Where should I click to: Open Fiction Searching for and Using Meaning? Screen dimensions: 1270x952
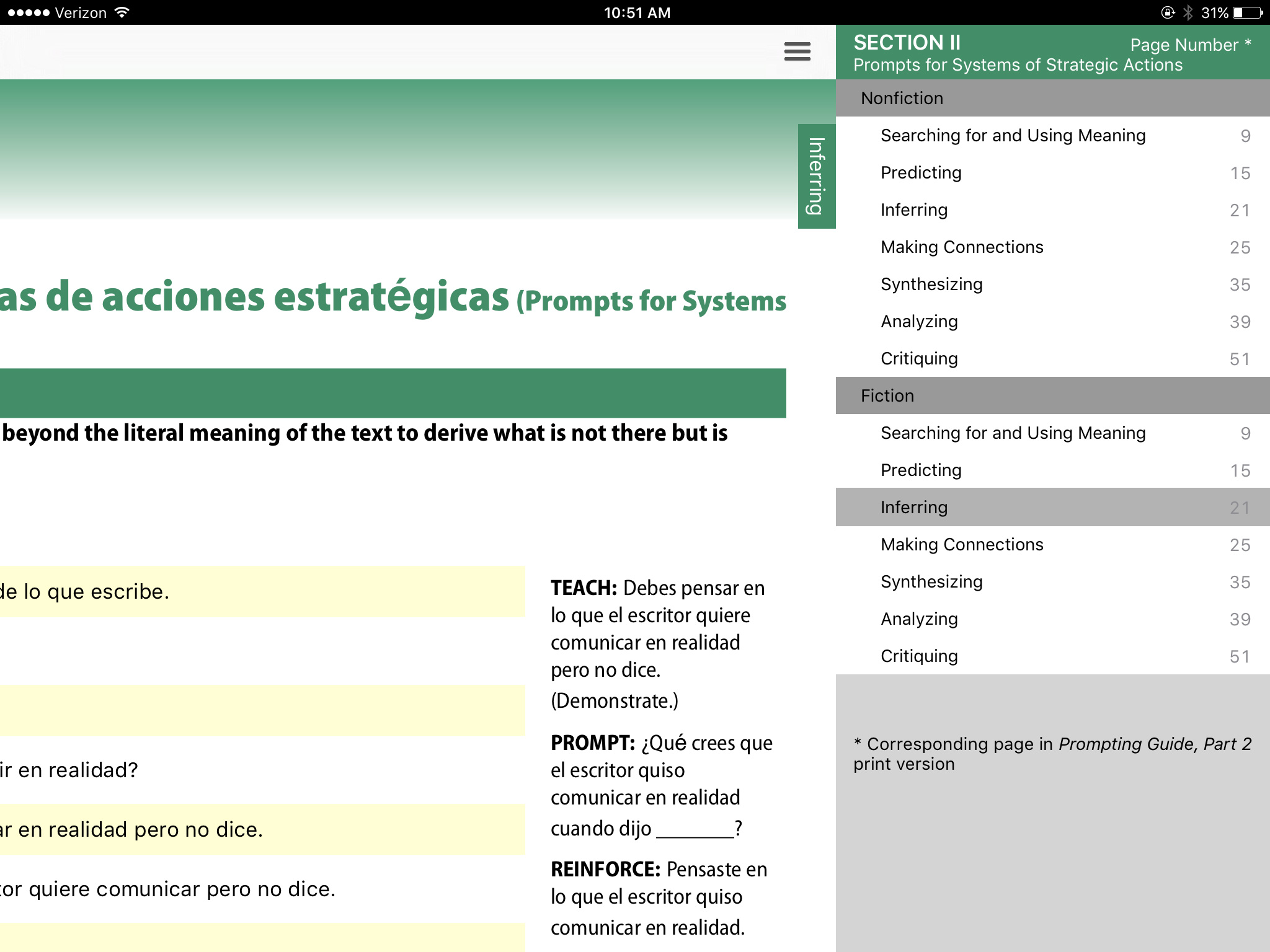click(x=1013, y=433)
